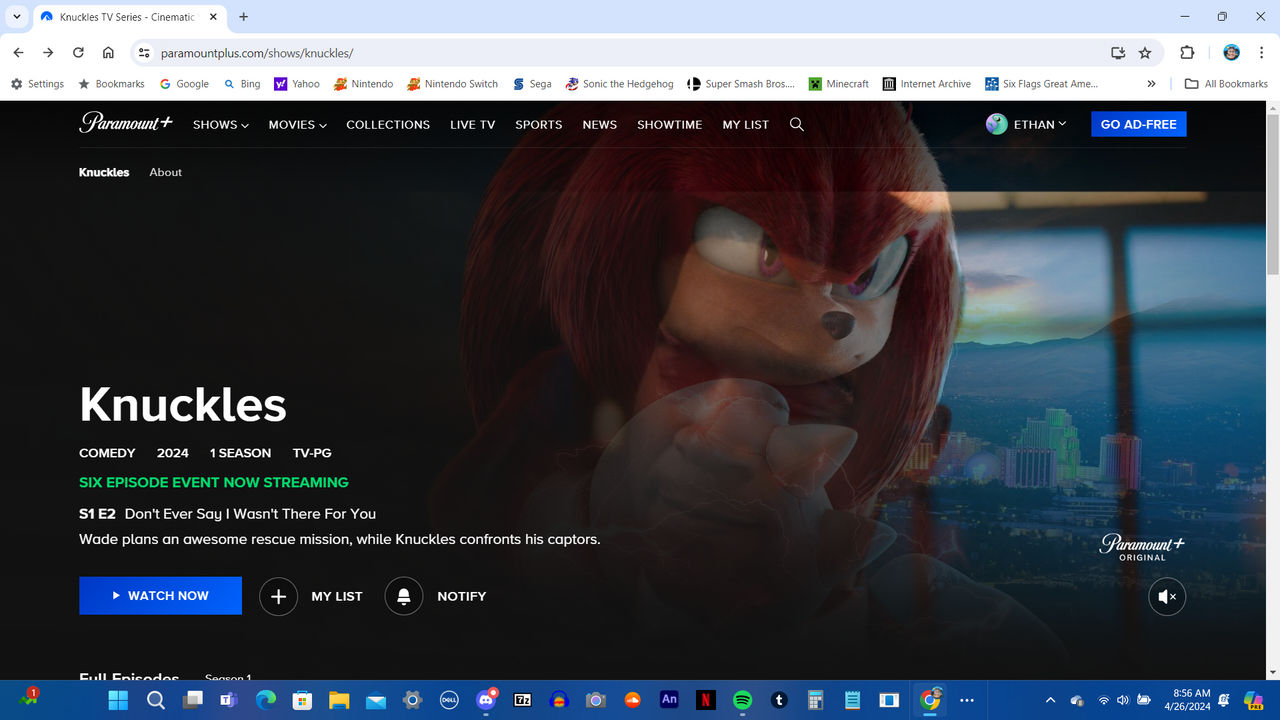Open the Paramount+ search icon
This screenshot has height=720, width=1280.
coord(797,124)
